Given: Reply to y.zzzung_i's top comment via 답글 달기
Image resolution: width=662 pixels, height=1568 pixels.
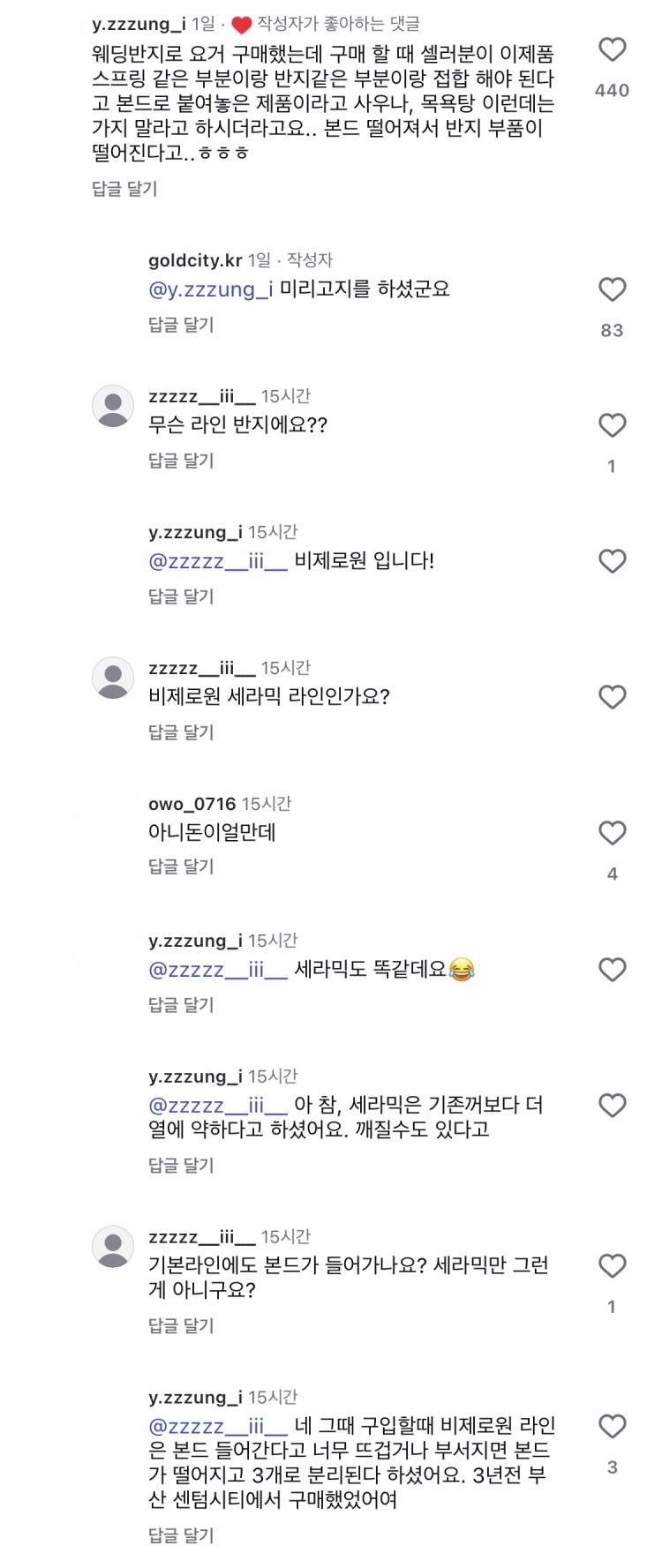Looking at the screenshot, I should [x=124, y=189].
